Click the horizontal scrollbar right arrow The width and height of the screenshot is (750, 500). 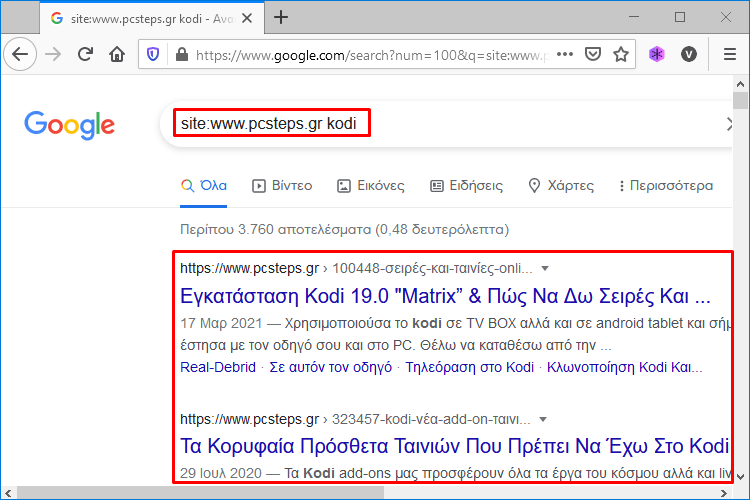tap(724, 493)
